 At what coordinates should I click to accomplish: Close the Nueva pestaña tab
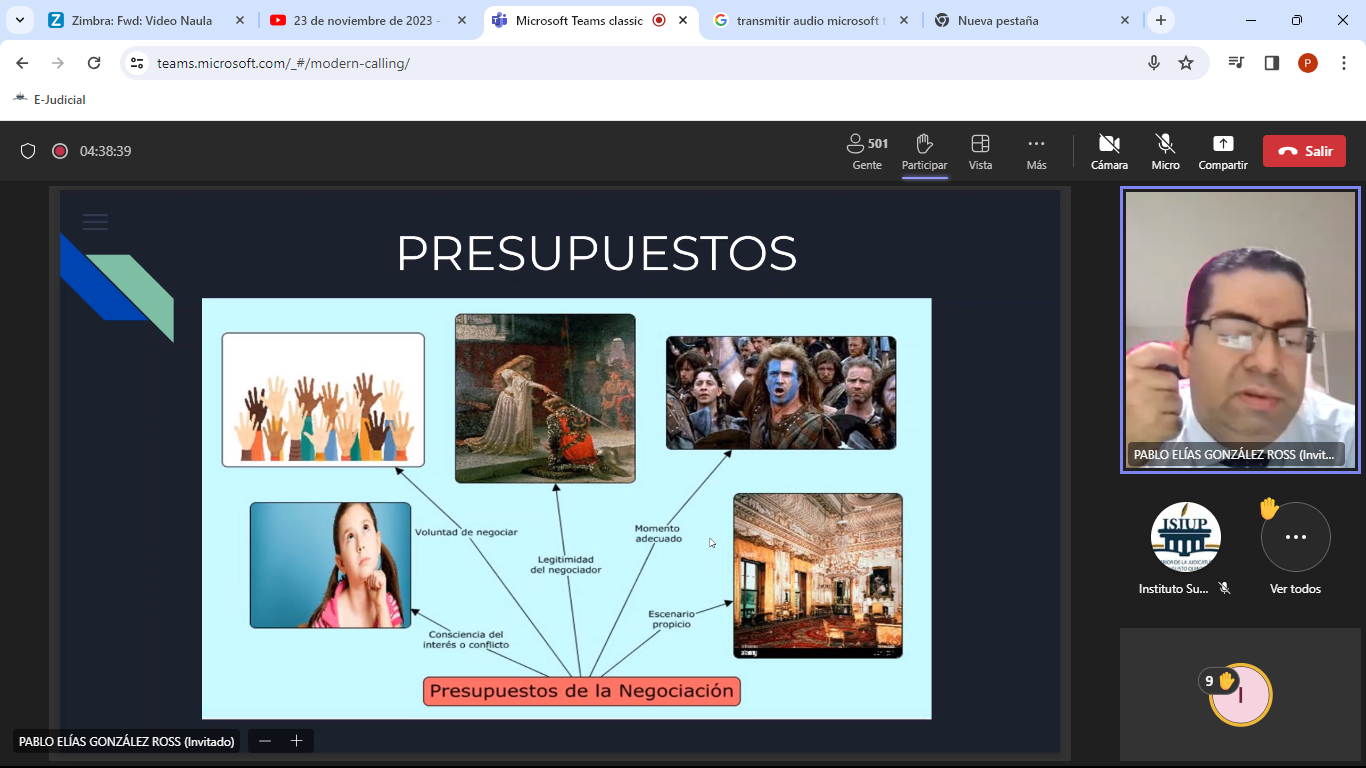tap(1125, 20)
